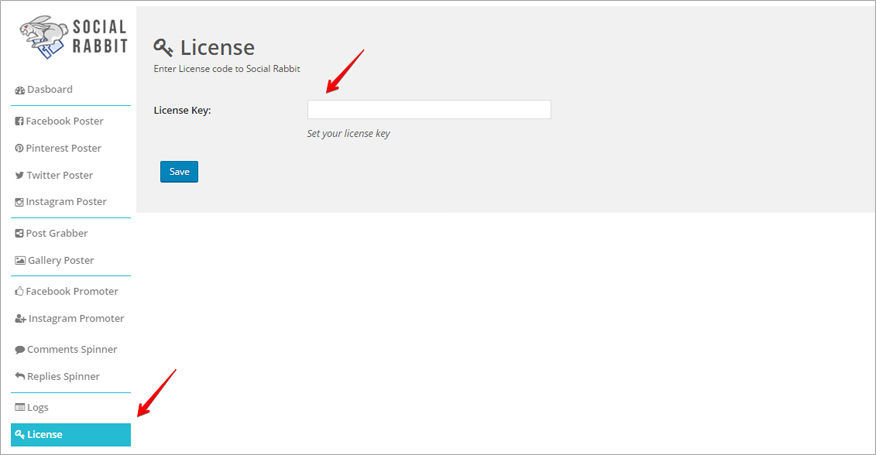This screenshot has width=876, height=455.
Task: Select the highlighted License menu item
Action: (70, 434)
